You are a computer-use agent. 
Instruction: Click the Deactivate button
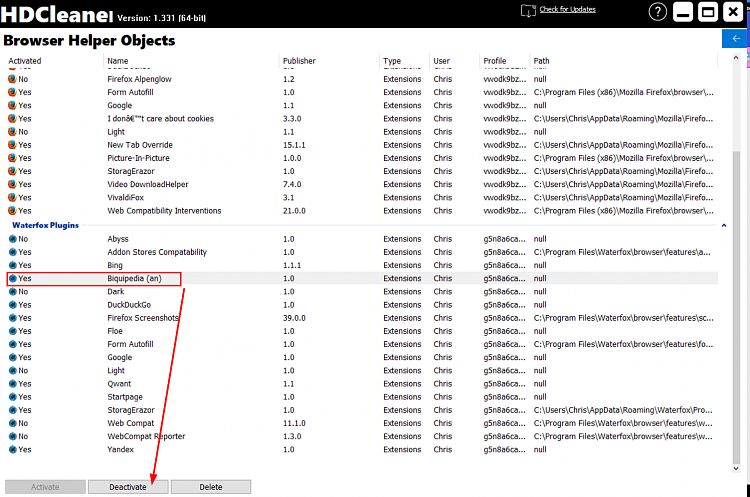(128, 487)
